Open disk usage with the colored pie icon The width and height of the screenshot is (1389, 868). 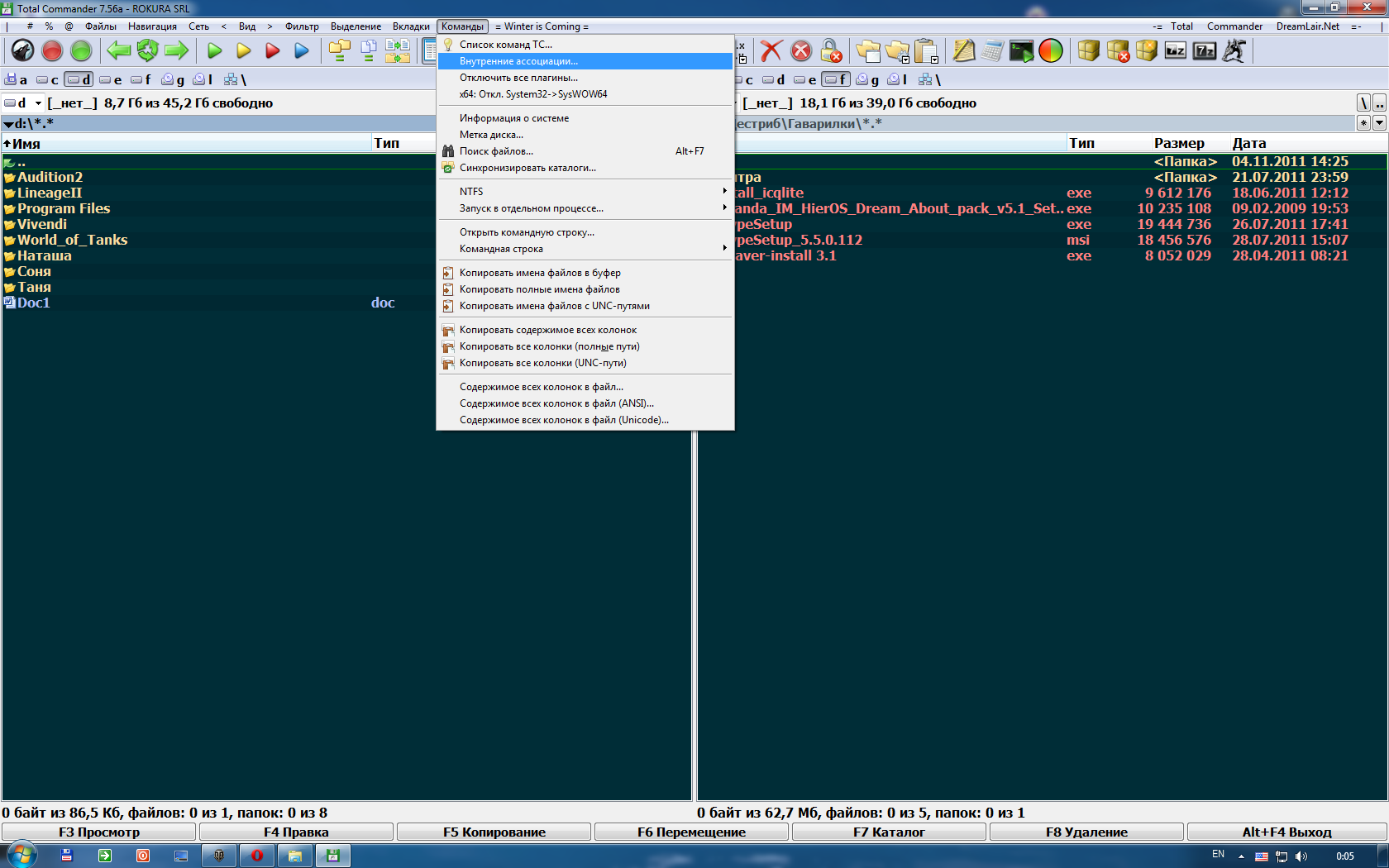1050,51
